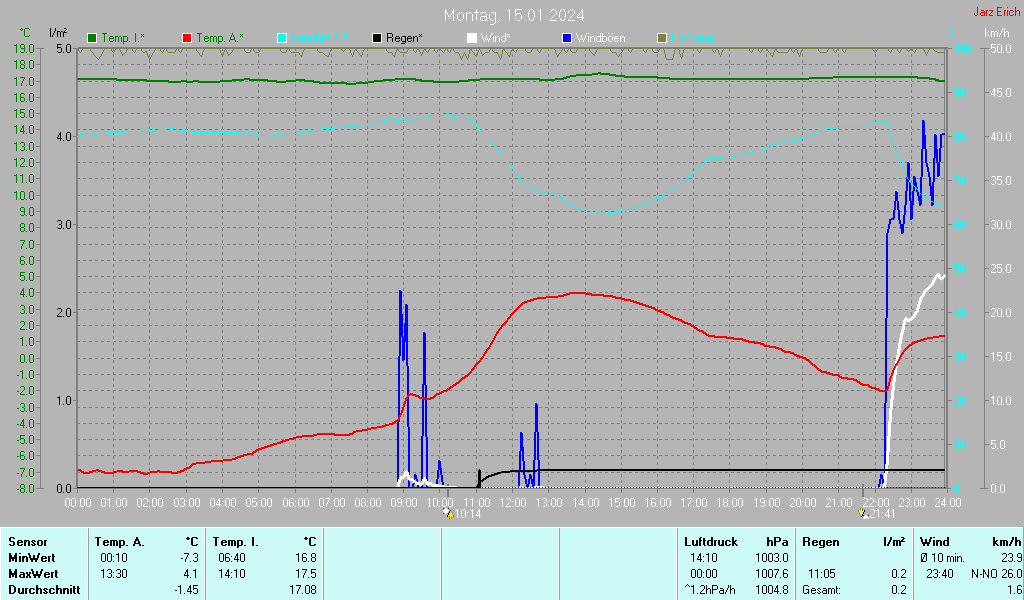
Task: Click the indoor temp minimum time '06:40'
Action: 232,558
